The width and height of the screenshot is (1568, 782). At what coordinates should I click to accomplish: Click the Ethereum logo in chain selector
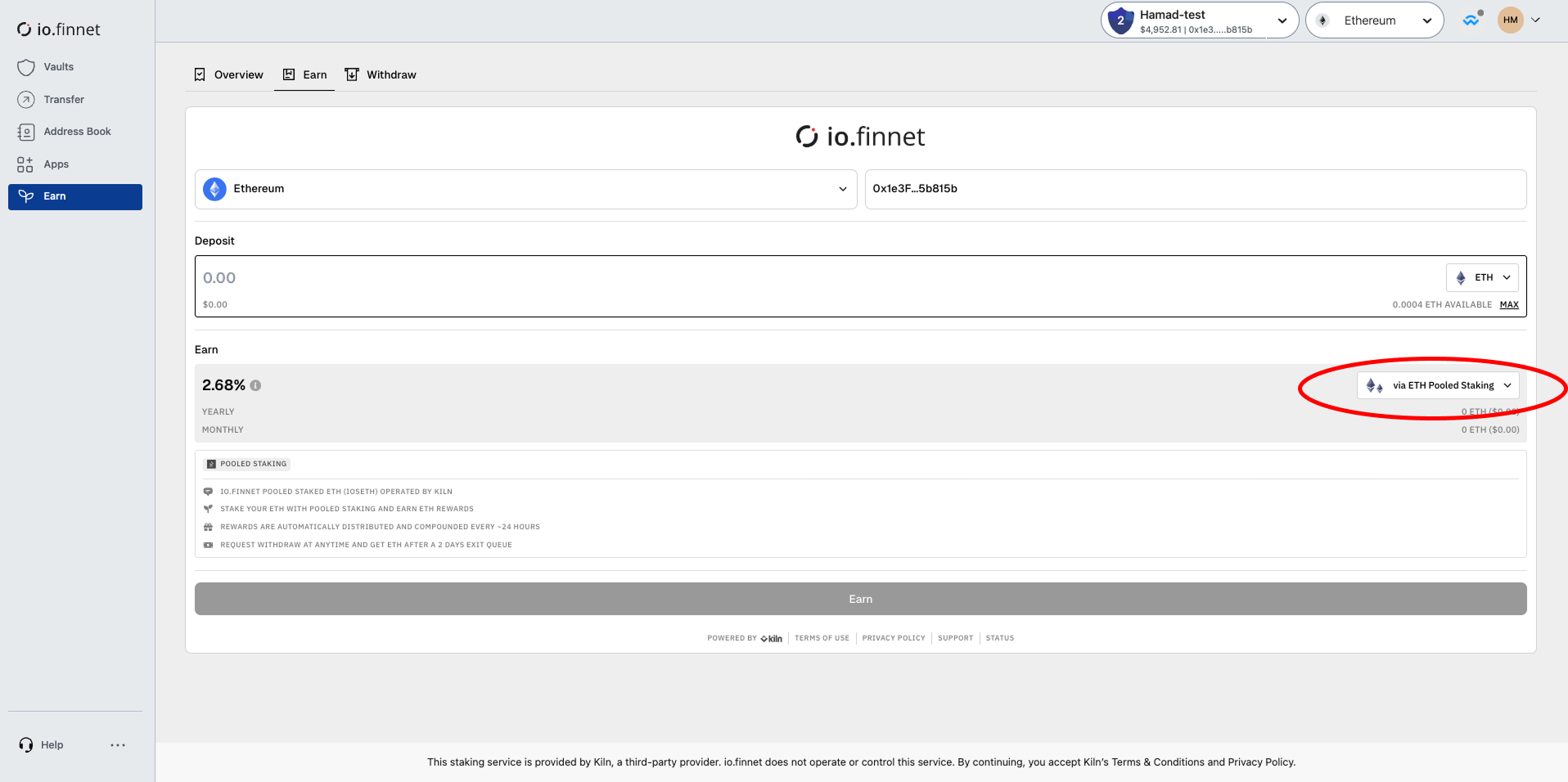214,189
